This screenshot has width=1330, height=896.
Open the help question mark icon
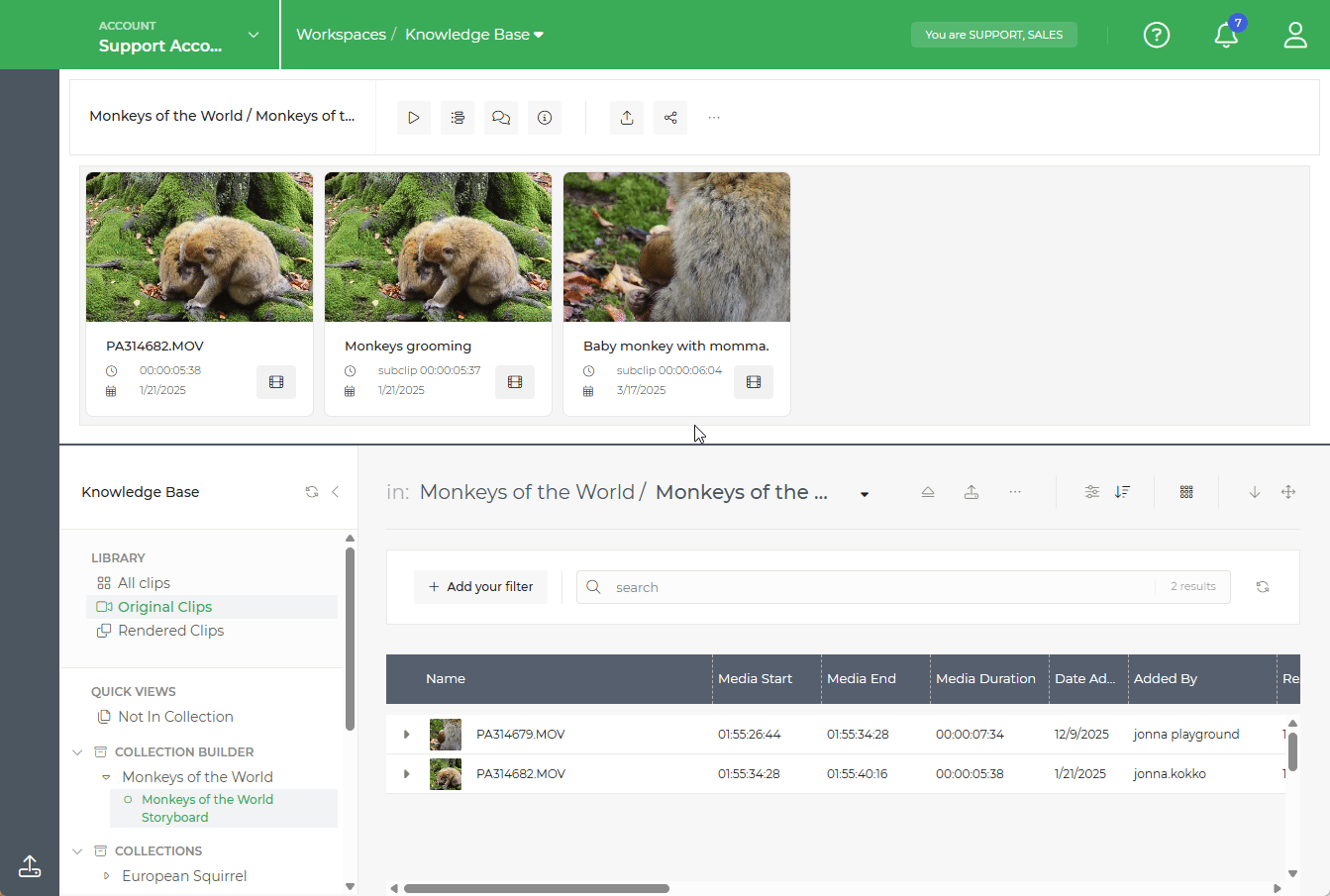(x=1157, y=35)
